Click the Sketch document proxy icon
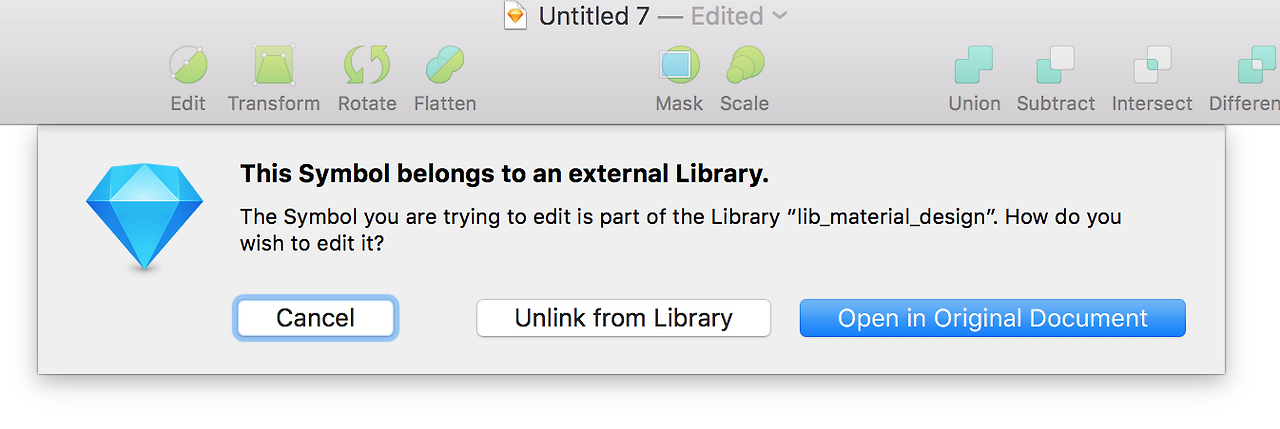This screenshot has height=429, width=1280. pos(515,15)
